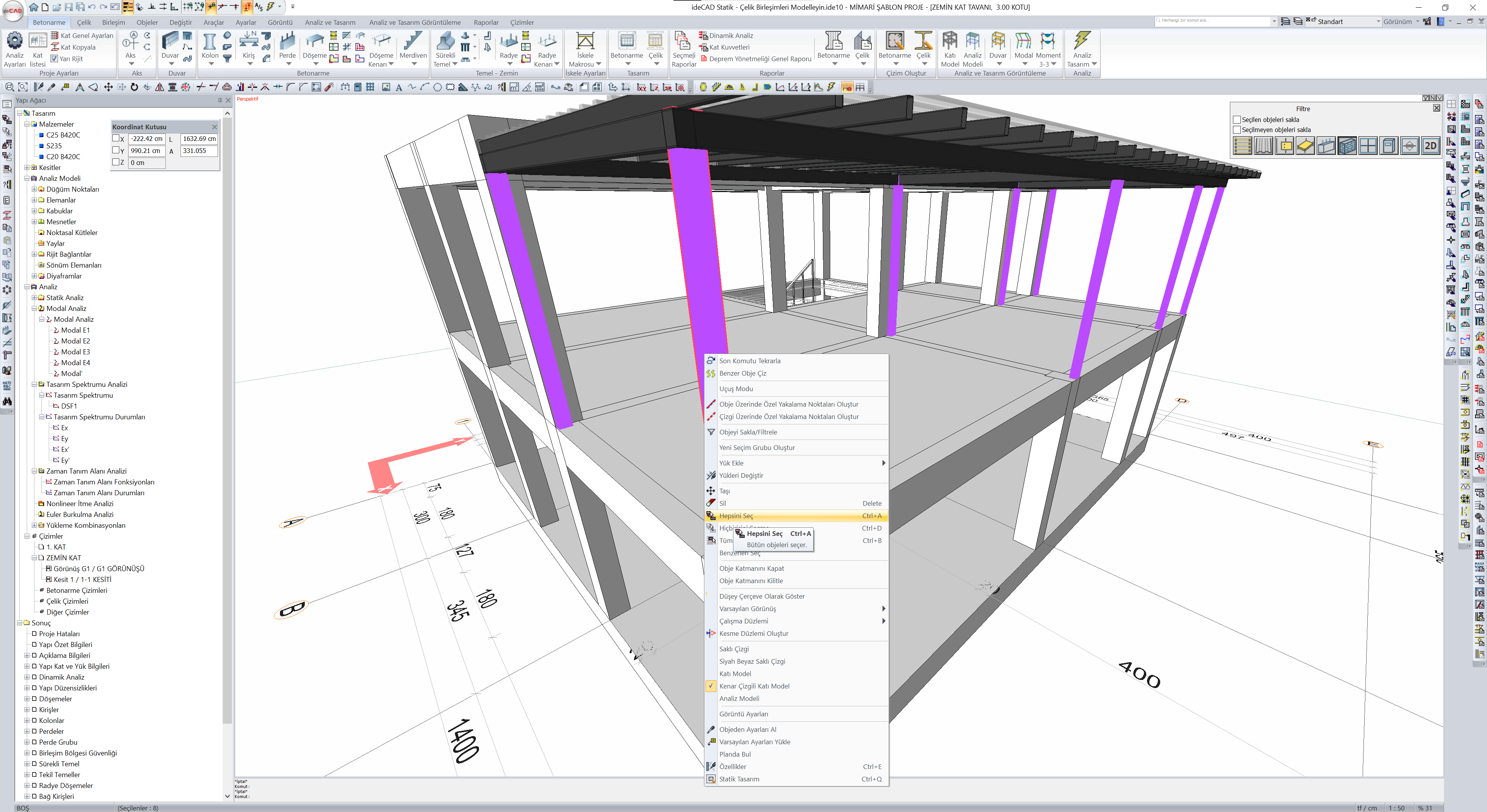Check Seçilmeyen objeleri sakla option
The width and height of the screenshot is (1487, 812).
click(1236, 130)
